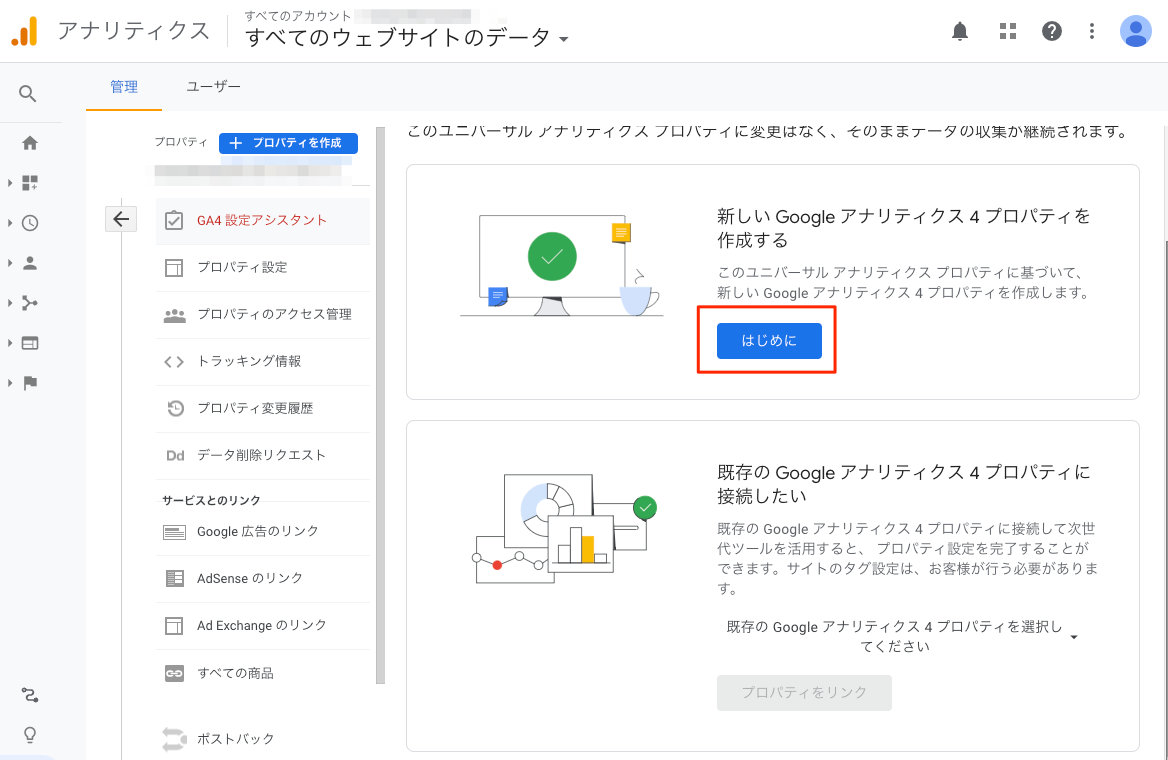This screenshot has width=1168, height=760.
Task: Open Discover lightbulb icon
Action: click(x=30, y=735)
